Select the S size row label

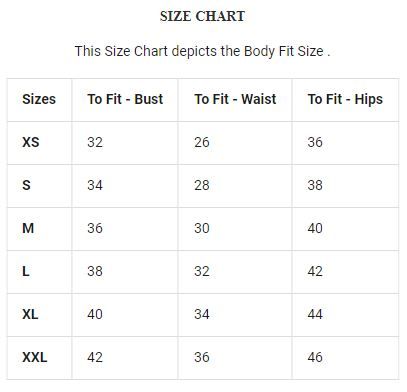26,185
